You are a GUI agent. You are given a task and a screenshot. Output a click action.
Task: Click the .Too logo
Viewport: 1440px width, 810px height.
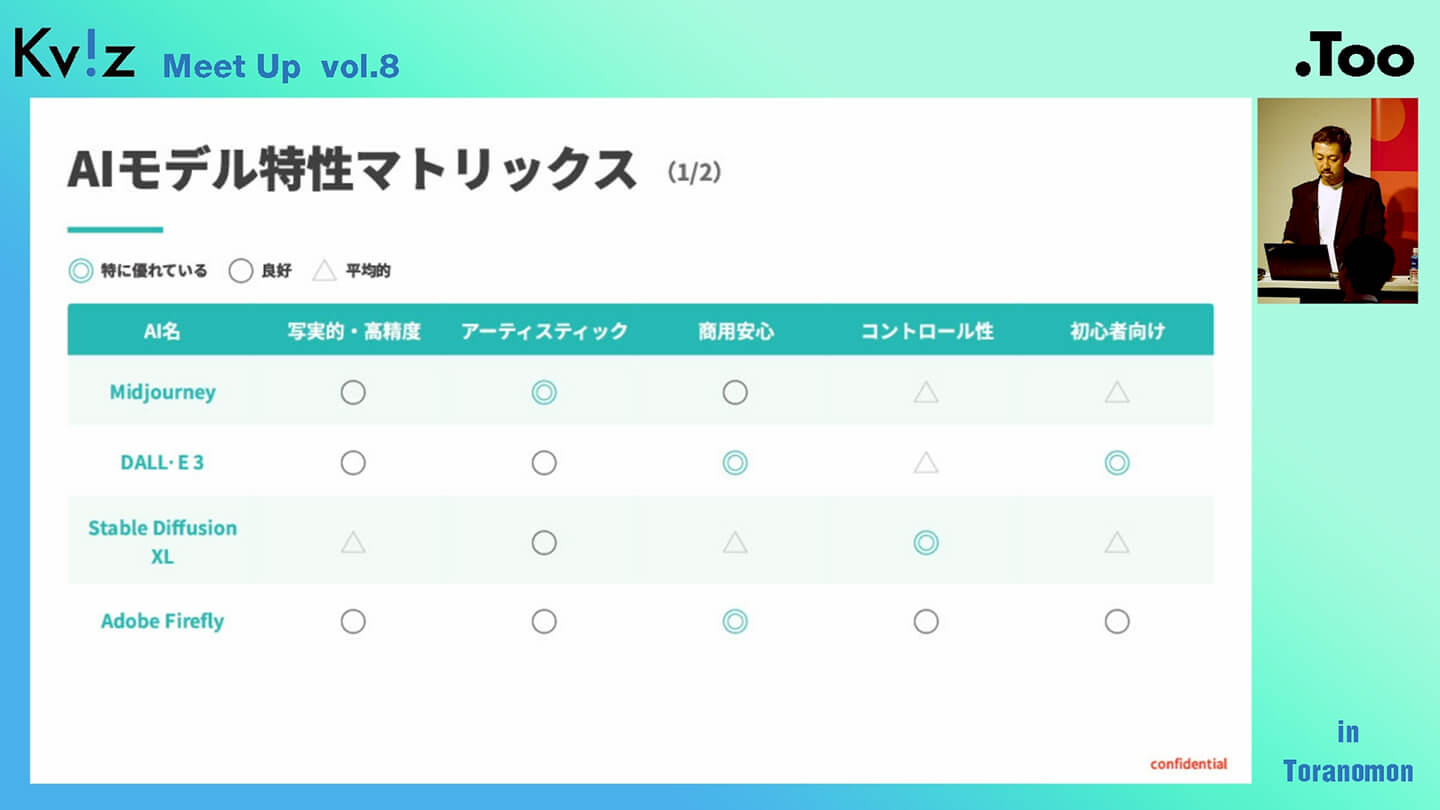[x=1354, y=58]
